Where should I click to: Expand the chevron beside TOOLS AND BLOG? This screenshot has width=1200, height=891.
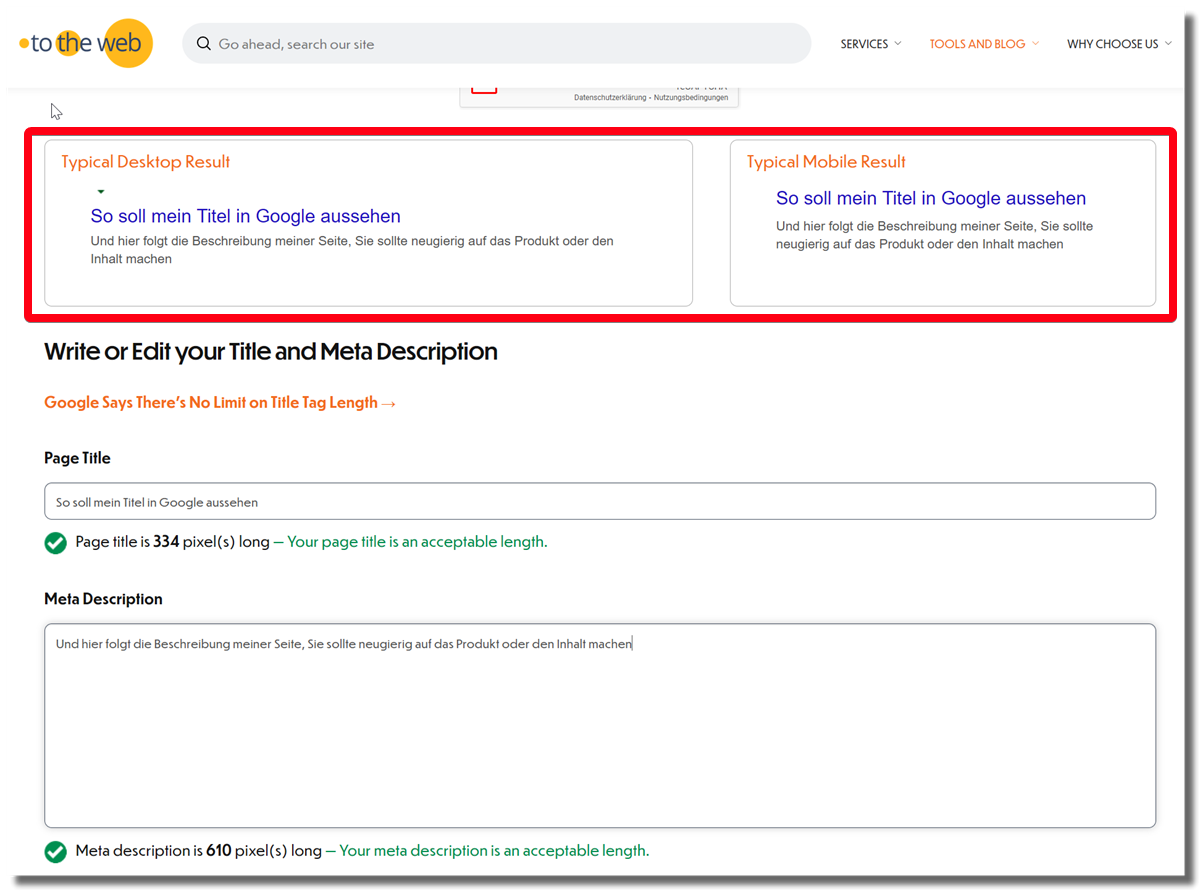(x=1036, y=44)
